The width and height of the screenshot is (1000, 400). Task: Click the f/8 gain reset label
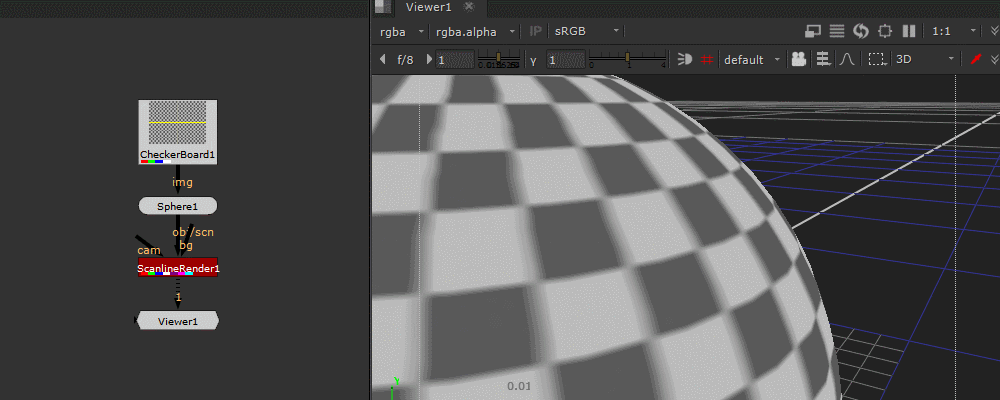pos(406,60)
